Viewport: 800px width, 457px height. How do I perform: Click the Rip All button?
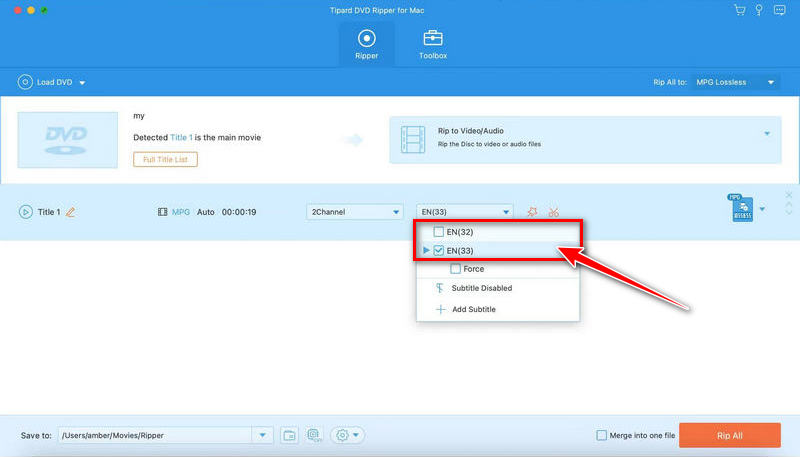[730, 435]
